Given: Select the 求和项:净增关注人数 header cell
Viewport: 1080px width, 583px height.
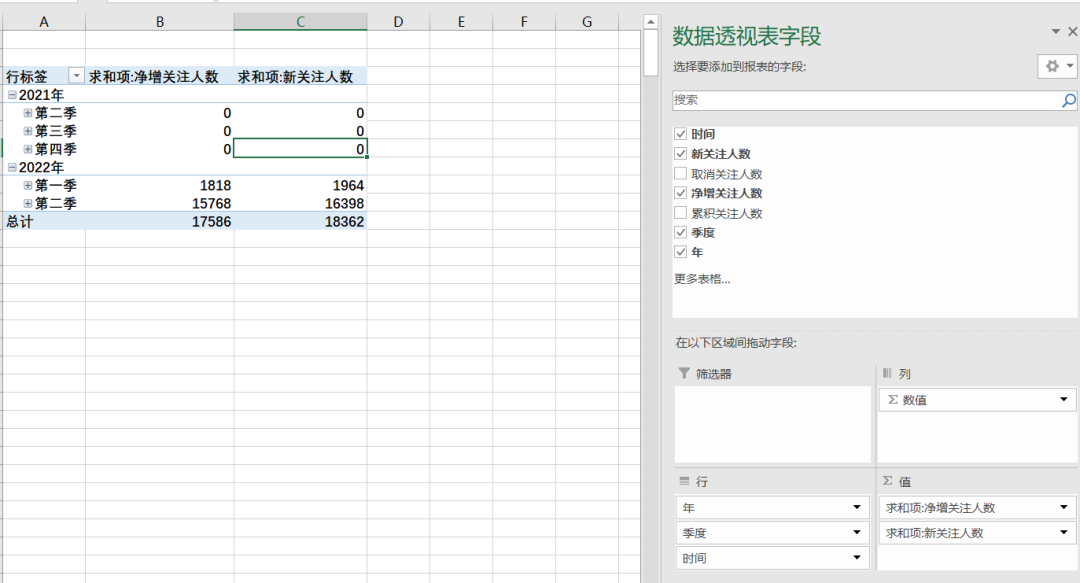Looking at the screenshot, I should click(160, 76).
